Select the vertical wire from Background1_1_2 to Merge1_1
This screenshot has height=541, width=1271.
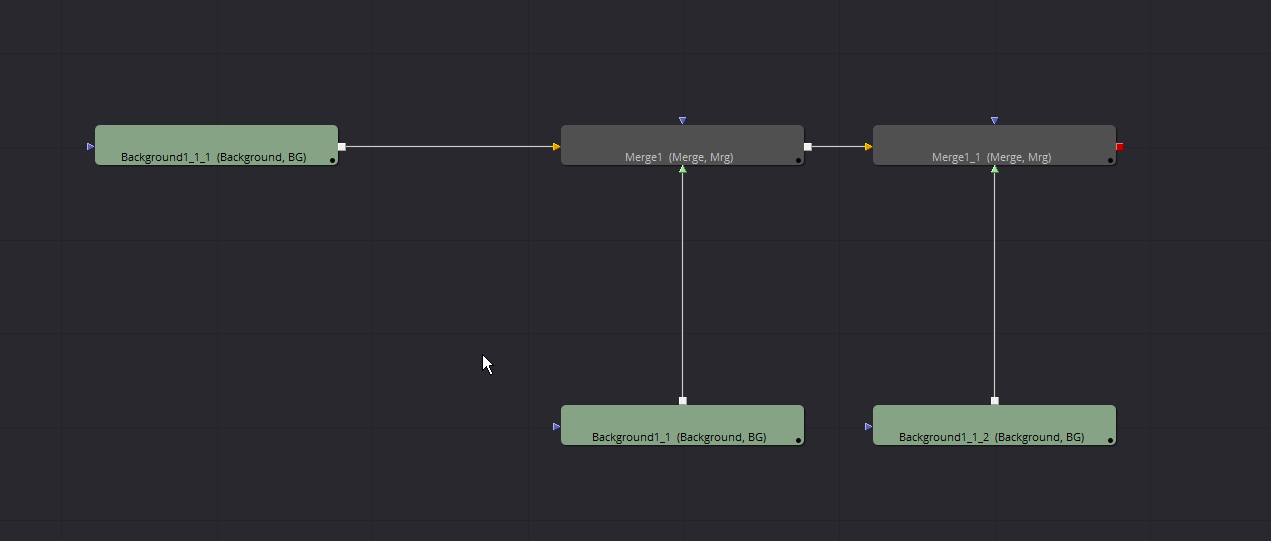point(995,285)
